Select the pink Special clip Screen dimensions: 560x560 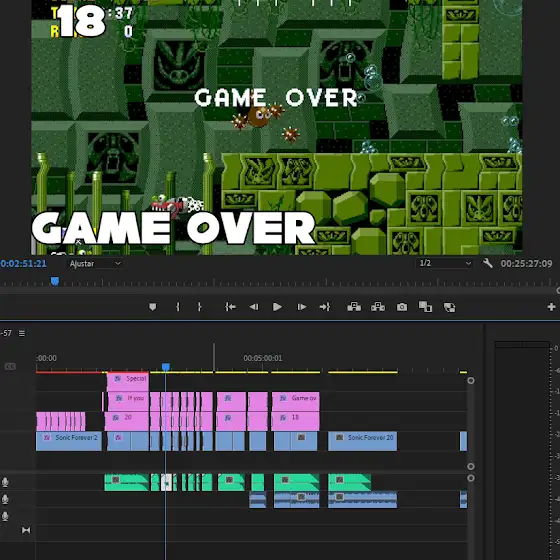(128, 382)
